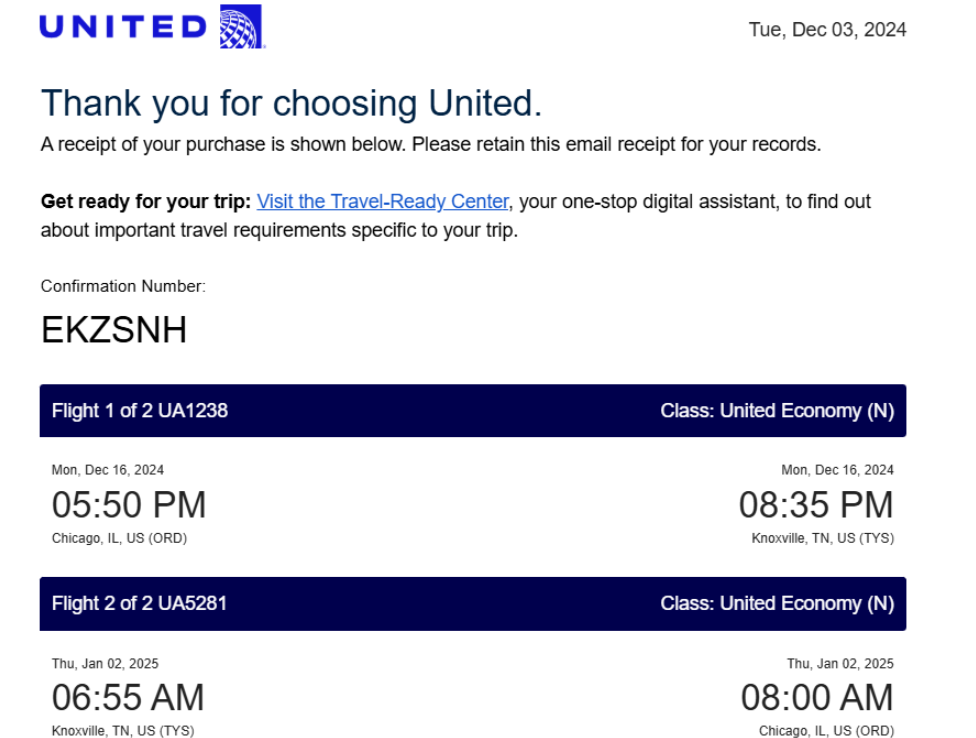Click Class: United Economy (N) for flight 2

point(777,604)
